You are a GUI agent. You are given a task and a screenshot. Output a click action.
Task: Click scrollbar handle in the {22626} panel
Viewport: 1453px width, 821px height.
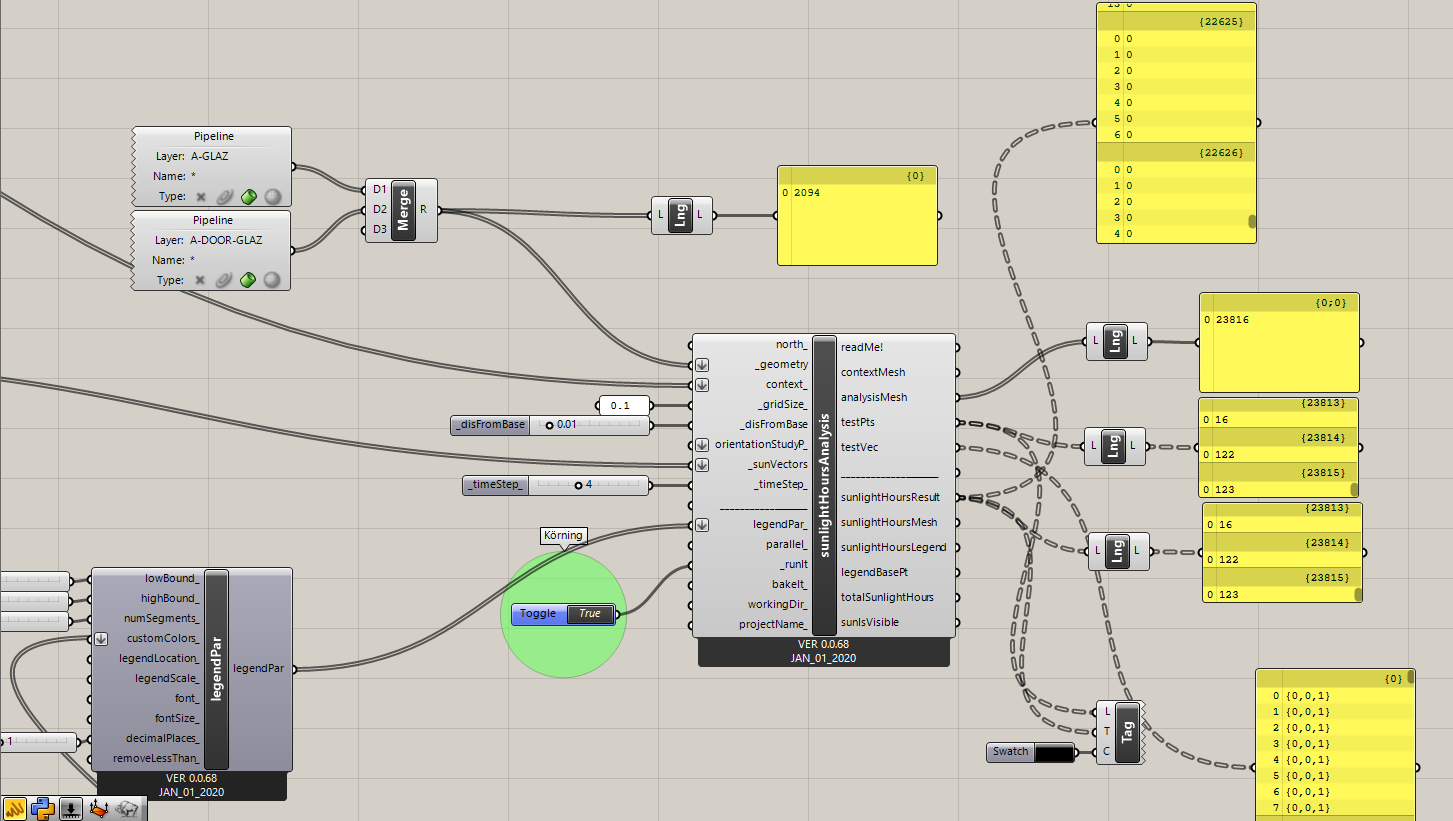click(x=1252, y=222)
